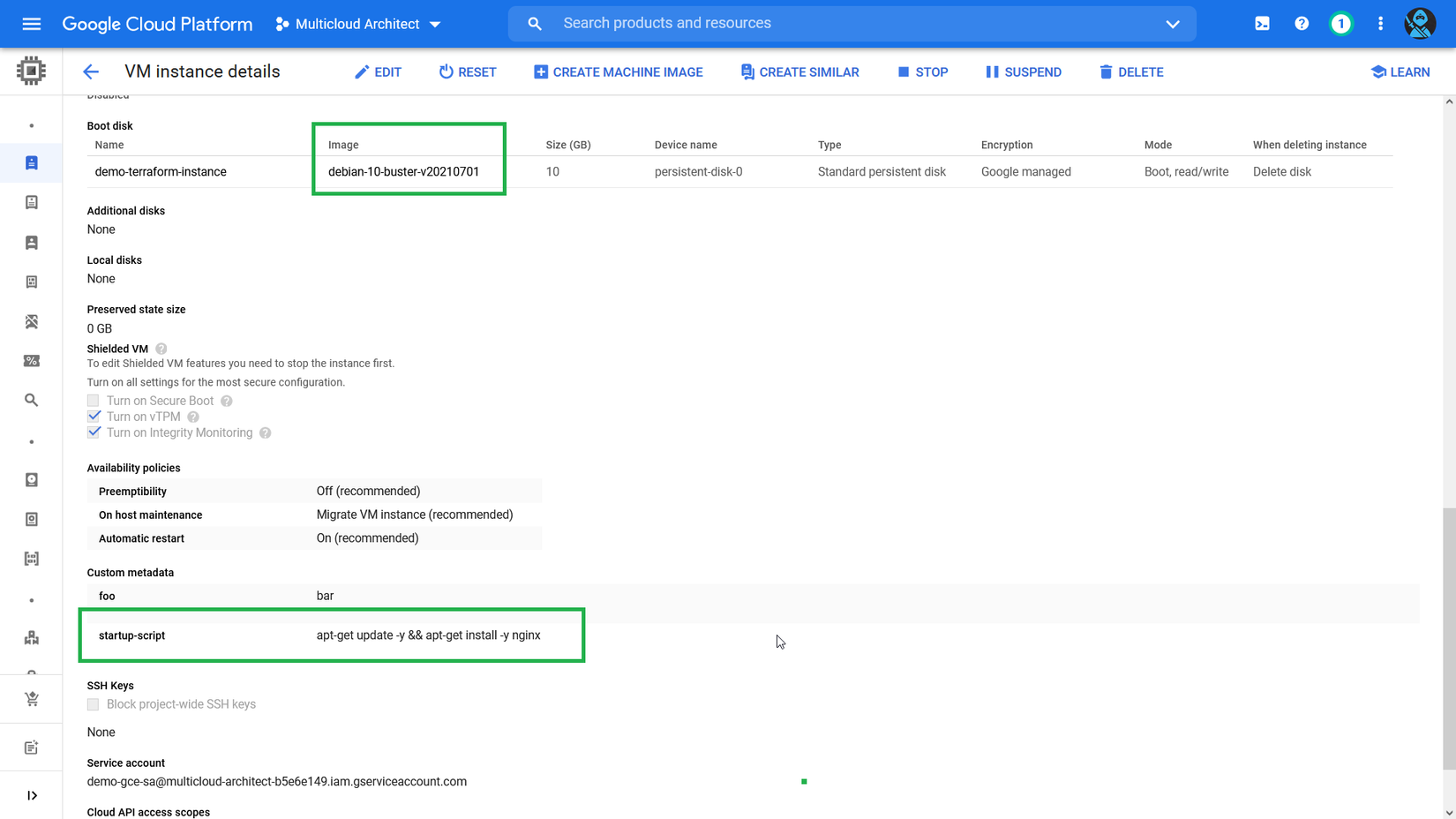Click Migrate VM instance (recommended) value
This screenshot has height=819, width=1456.
point(415,515)
